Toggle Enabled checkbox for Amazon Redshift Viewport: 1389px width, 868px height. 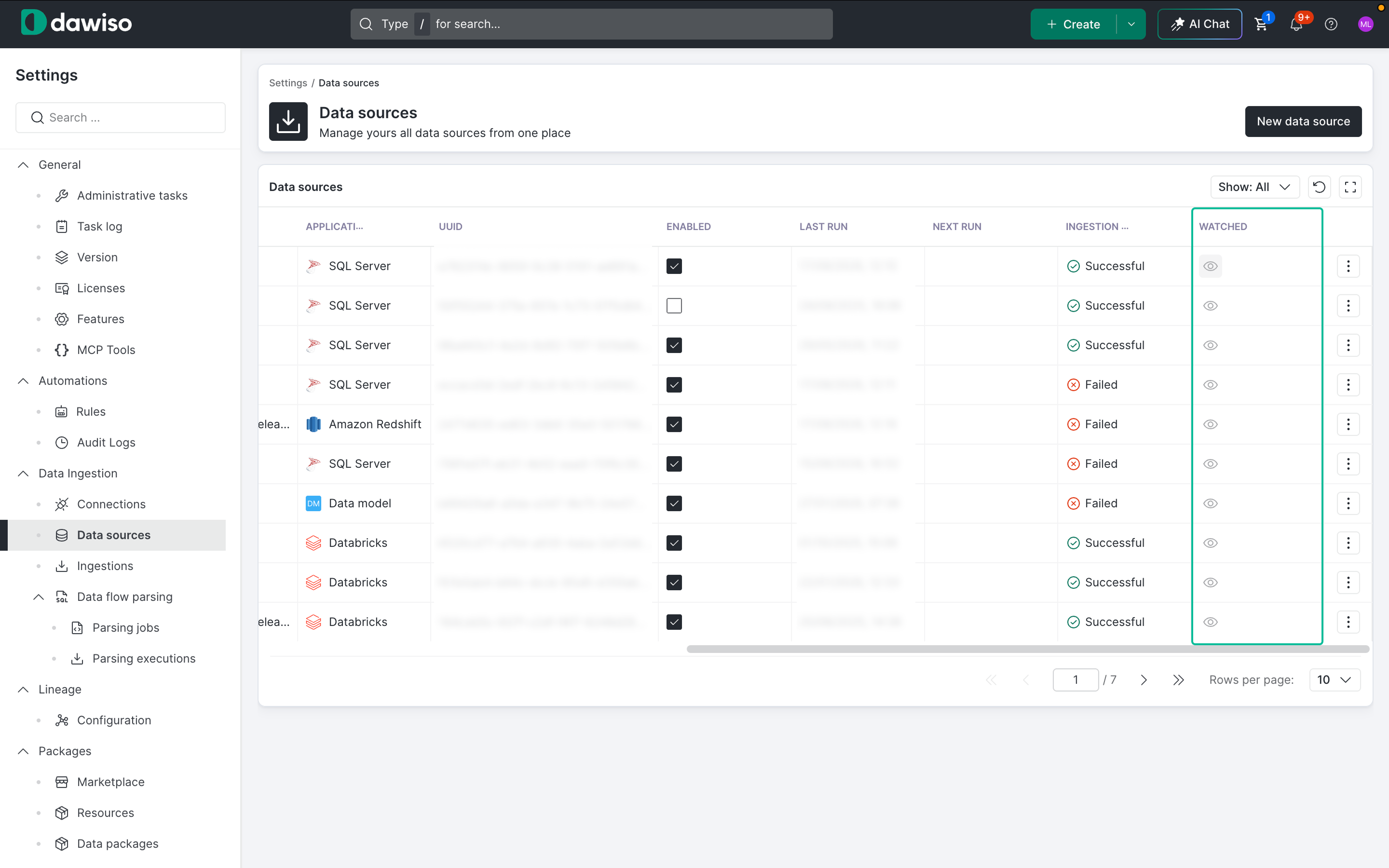click(x=674, y=424)
